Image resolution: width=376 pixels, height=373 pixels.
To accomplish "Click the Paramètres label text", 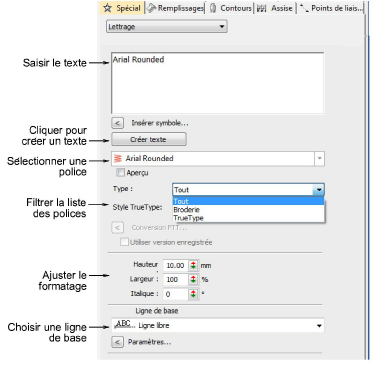I will (149, 342).
